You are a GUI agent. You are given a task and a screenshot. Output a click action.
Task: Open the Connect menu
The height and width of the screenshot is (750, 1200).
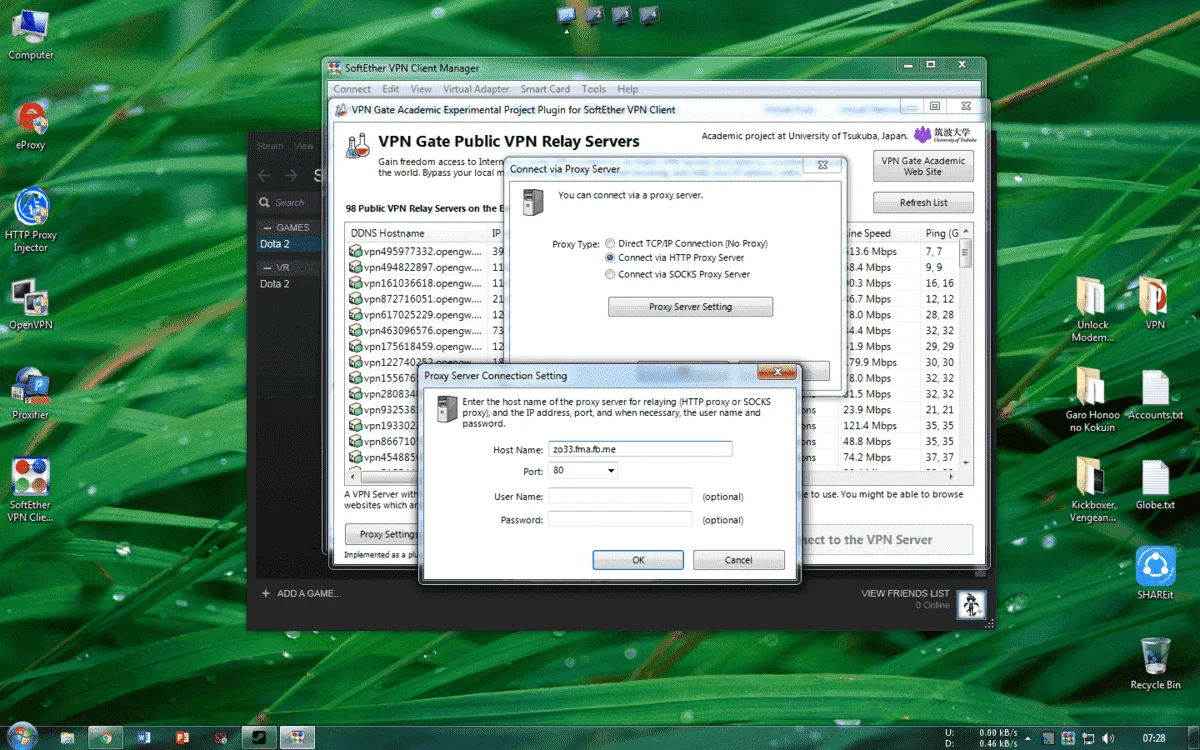pyautogui.click(x=352, y=89)
